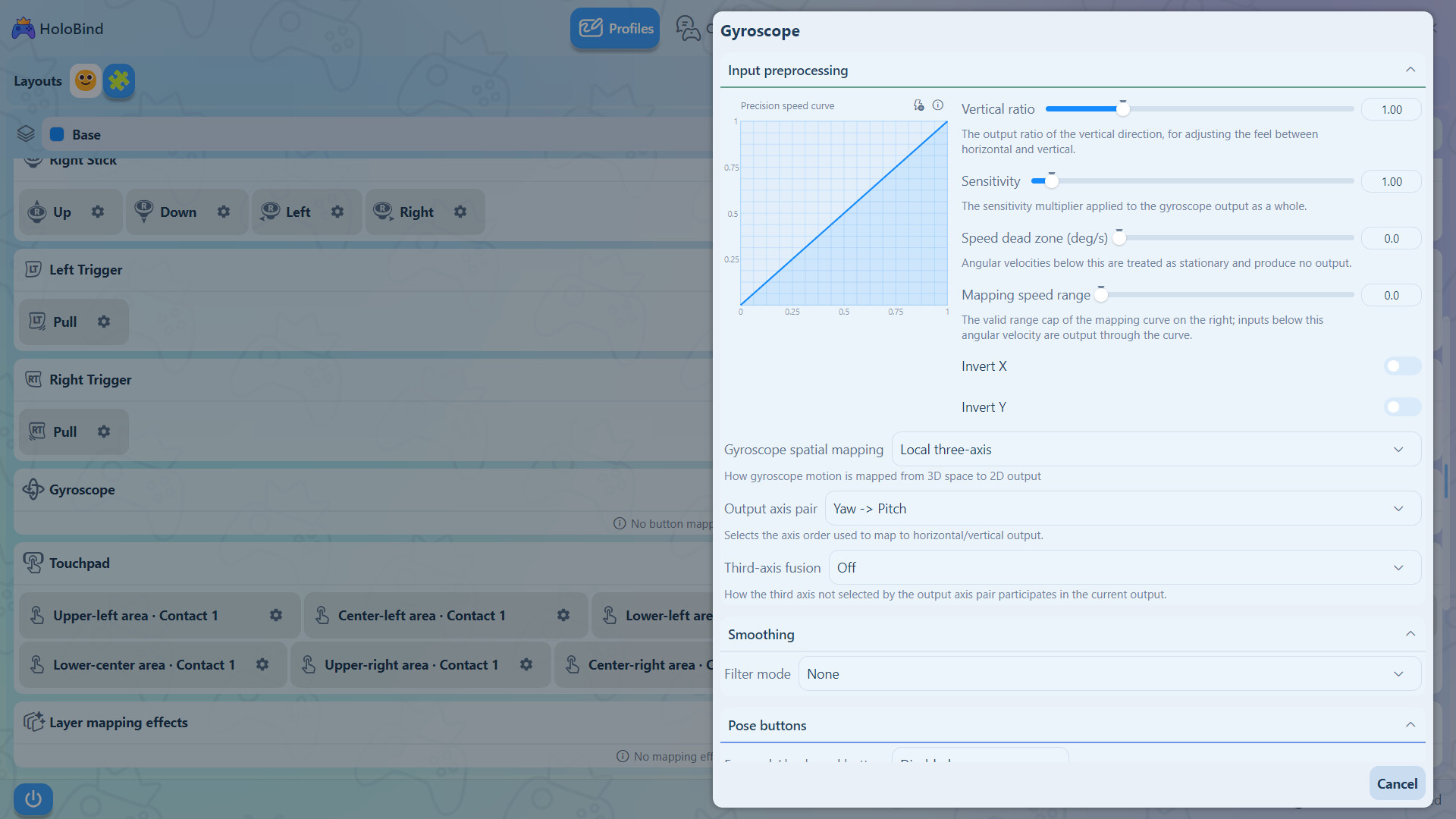Click the Mapping speed range value field

[x=1391, y=296]
